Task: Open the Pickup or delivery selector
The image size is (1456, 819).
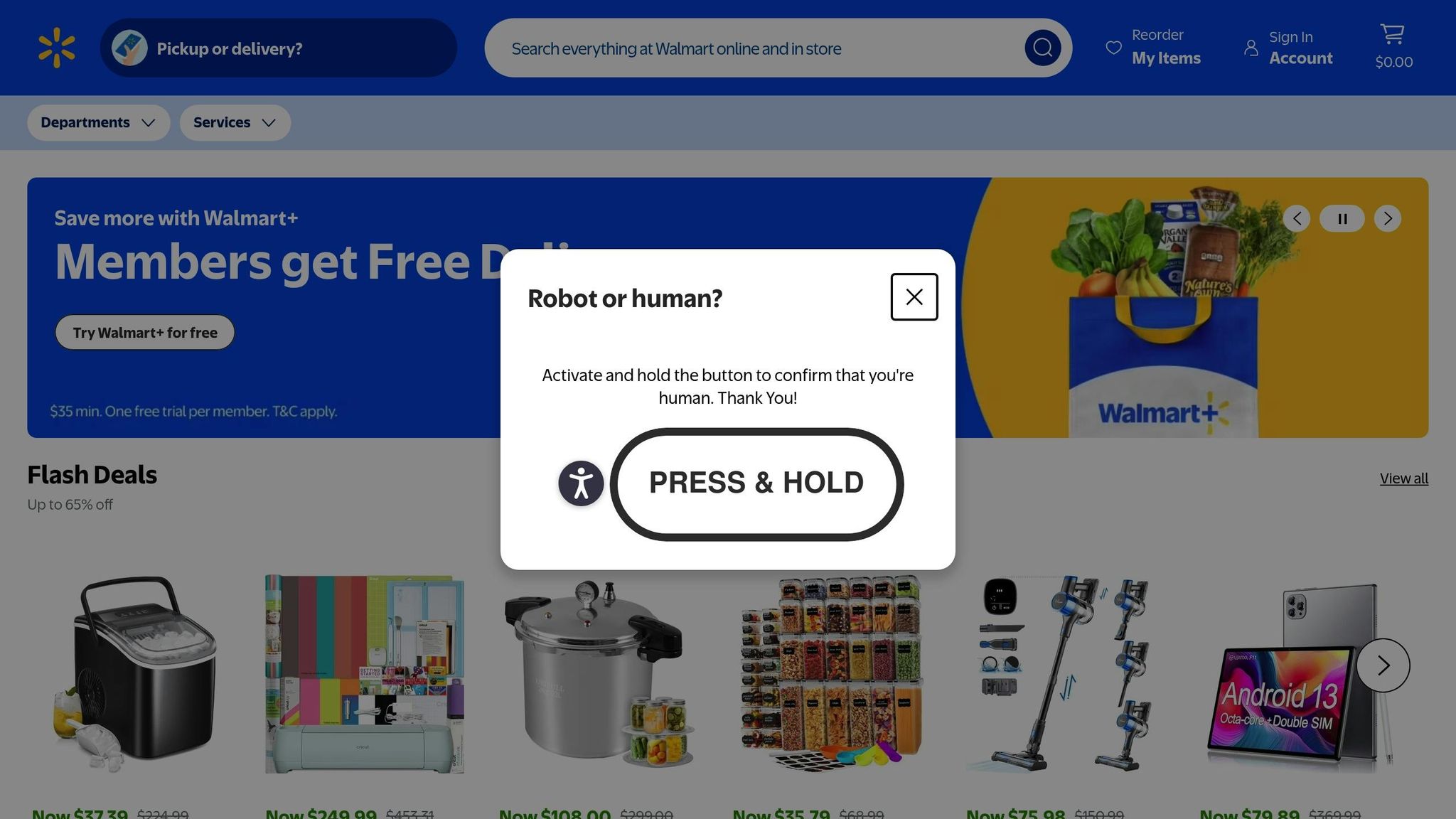Action: tap(278, 48)
